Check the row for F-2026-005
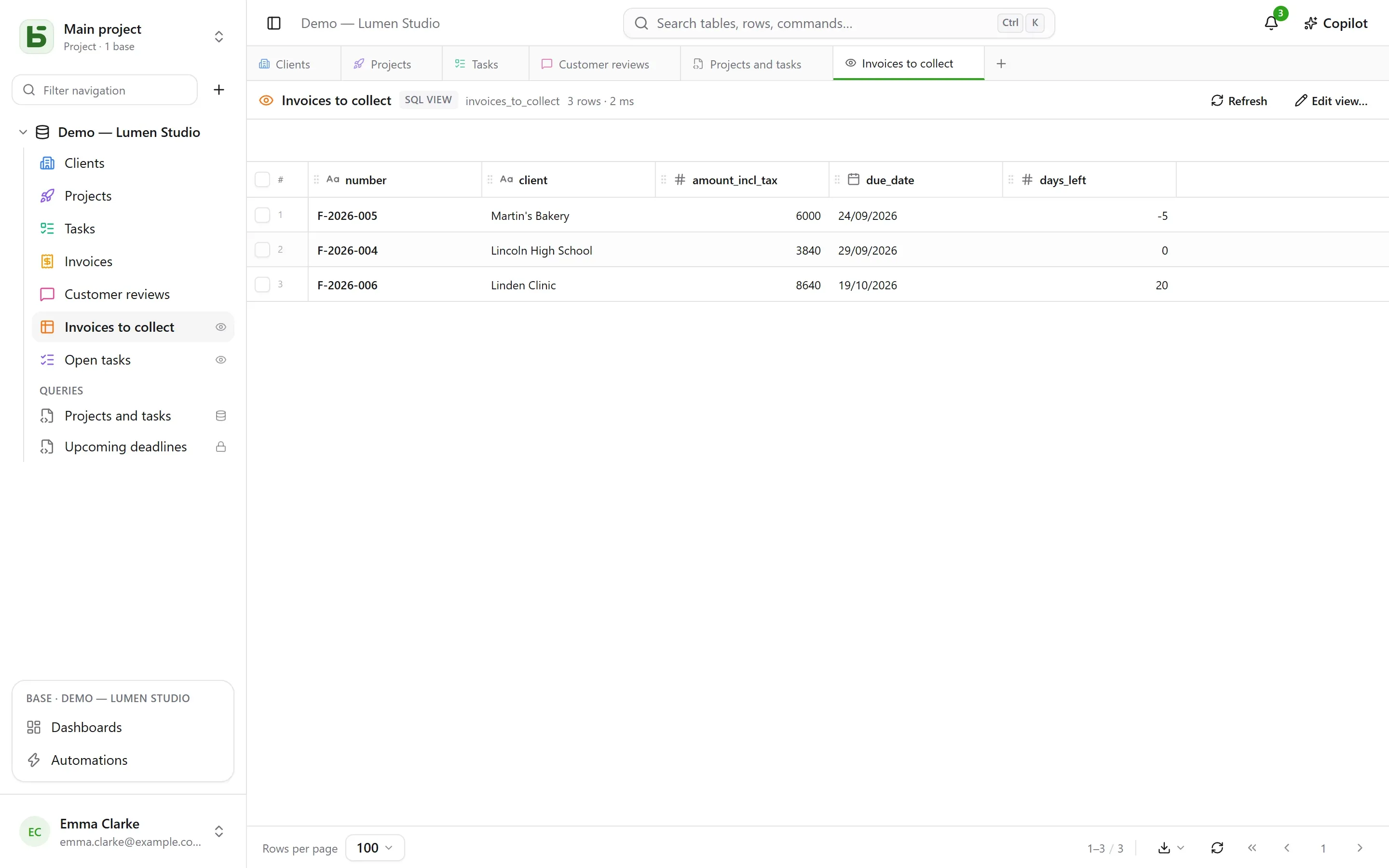Screen dimensions: 1389x868 (x=262, y=215)
